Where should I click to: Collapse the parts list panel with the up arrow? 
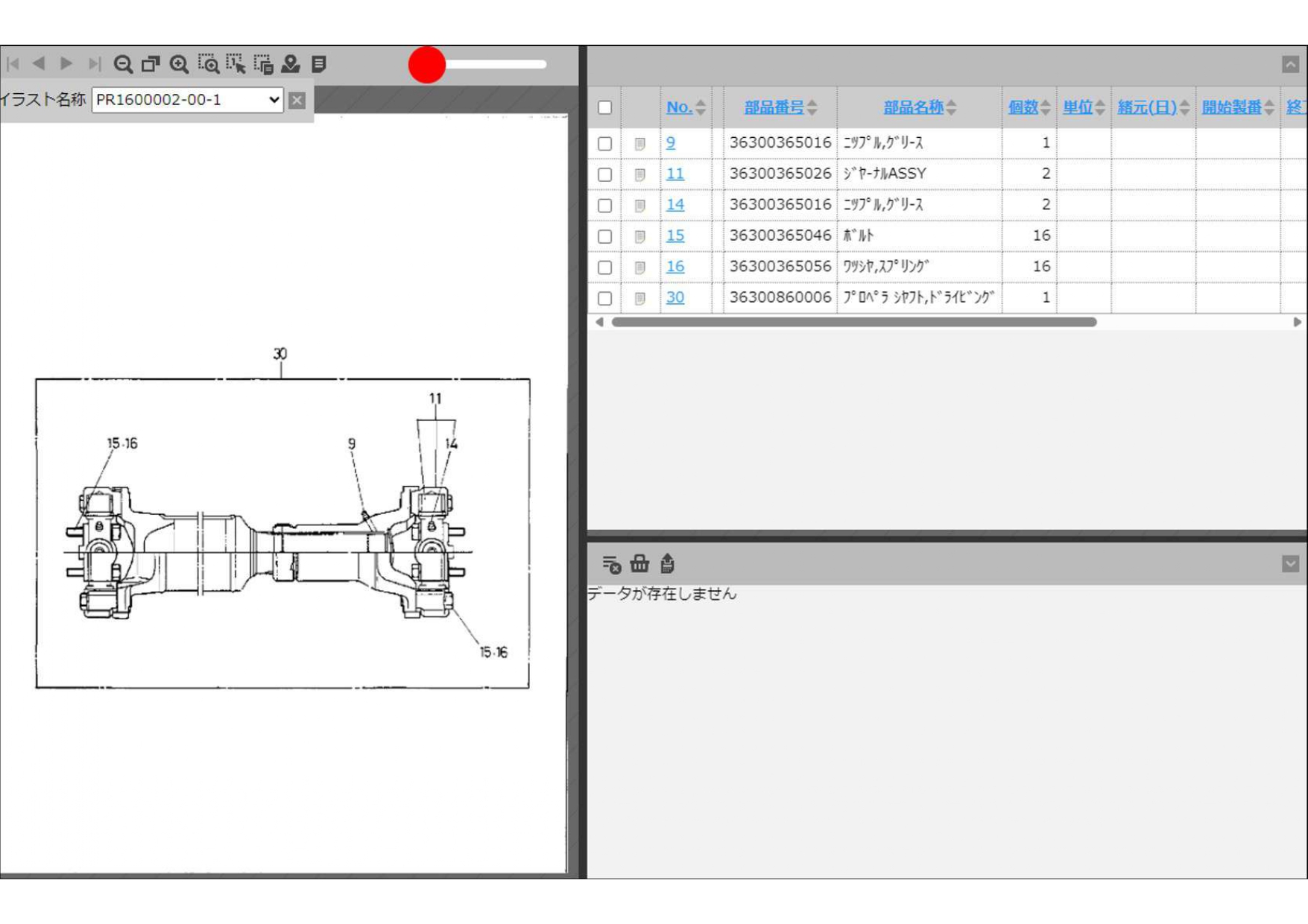click(x=1290, y=64)
